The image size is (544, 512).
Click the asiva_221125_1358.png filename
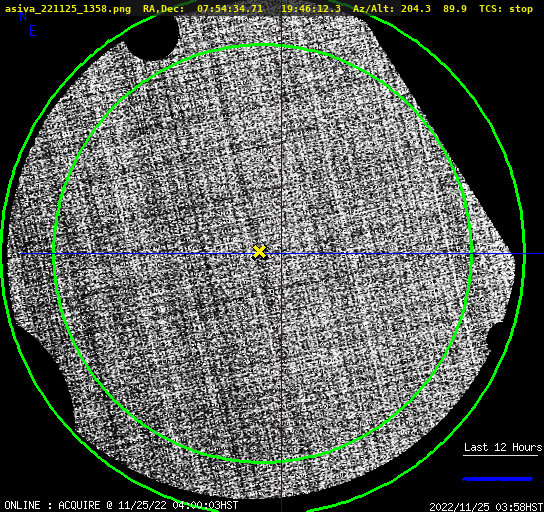(68, 9)
